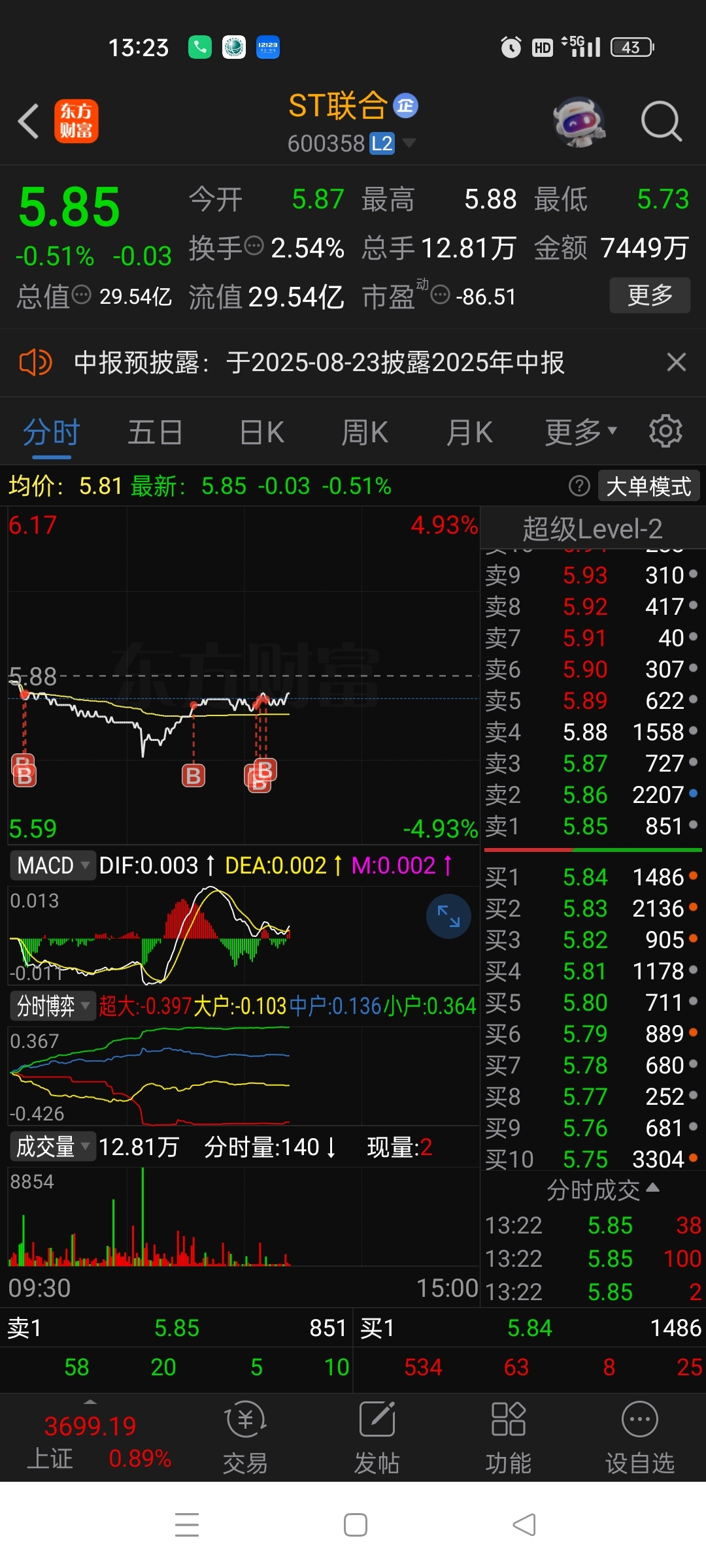
Task: Dismiss the announcement banner with X
Action: tap(677, 362)
